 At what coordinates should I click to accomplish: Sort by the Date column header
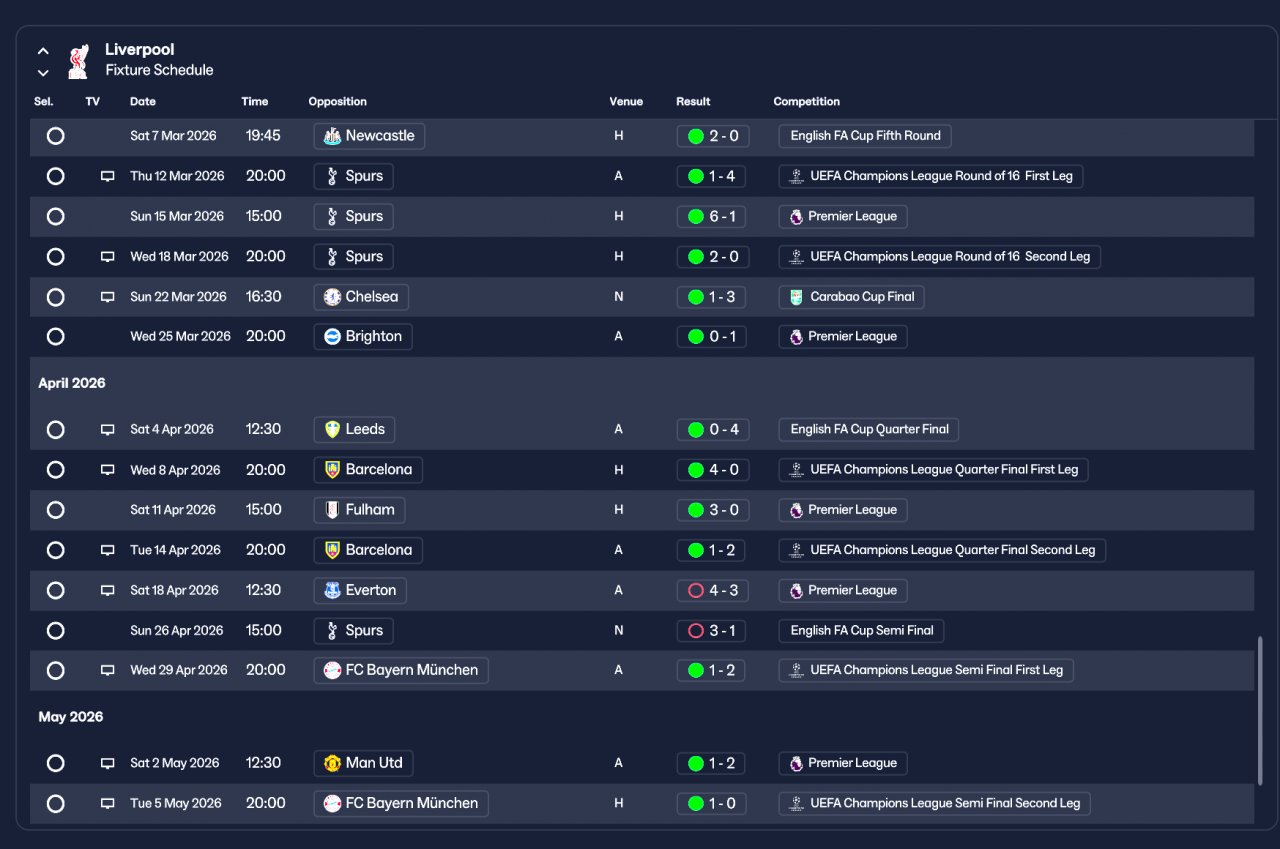pos(143,102)
